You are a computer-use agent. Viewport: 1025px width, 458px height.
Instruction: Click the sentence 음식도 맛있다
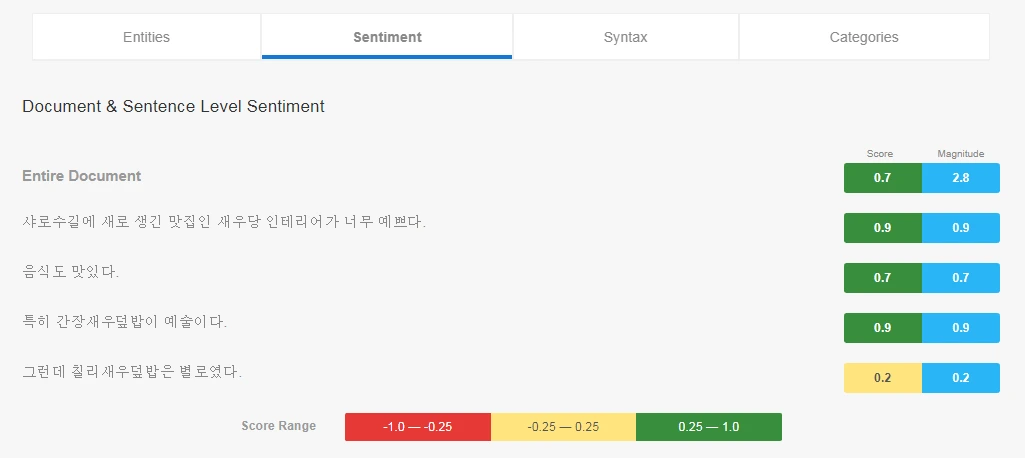pos(70,272)
